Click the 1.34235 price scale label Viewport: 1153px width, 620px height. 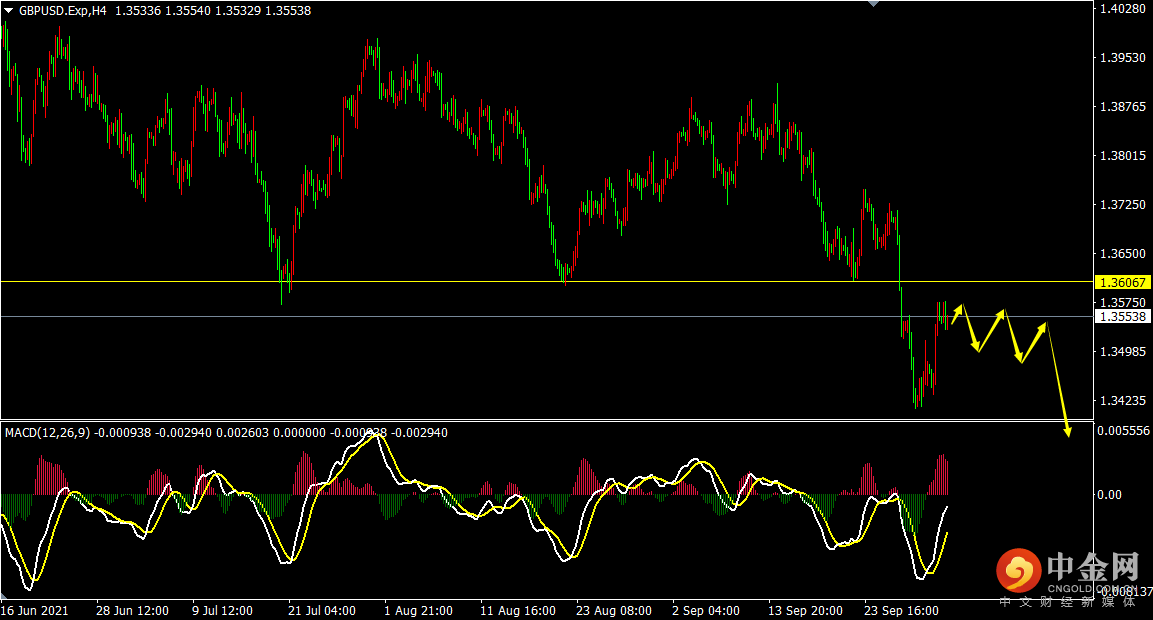(x=1122, y=401)
